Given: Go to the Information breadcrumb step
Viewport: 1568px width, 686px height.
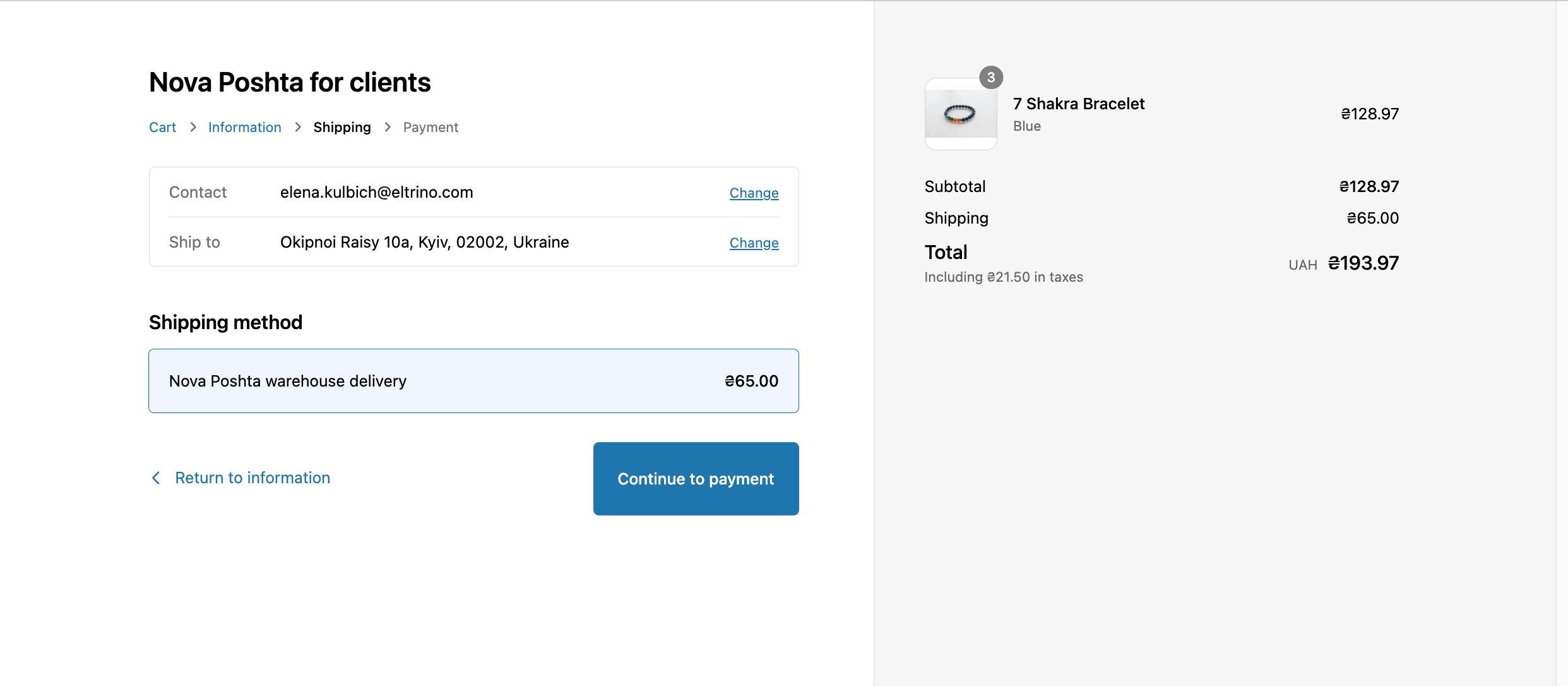Looking at the screenshot, I should [244, 127].
